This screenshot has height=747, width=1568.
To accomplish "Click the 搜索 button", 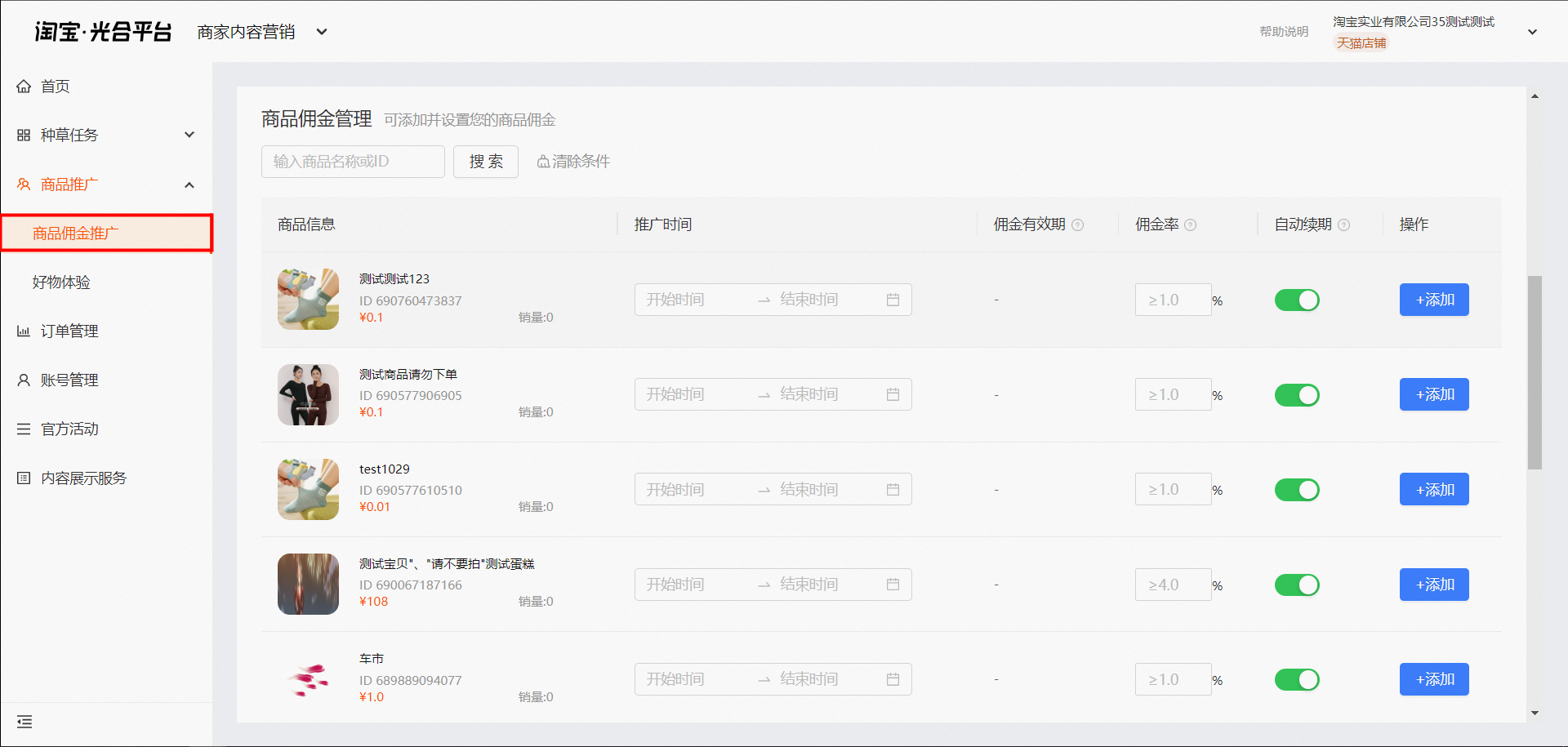I will pyautogui.click(x=486, y=162).
